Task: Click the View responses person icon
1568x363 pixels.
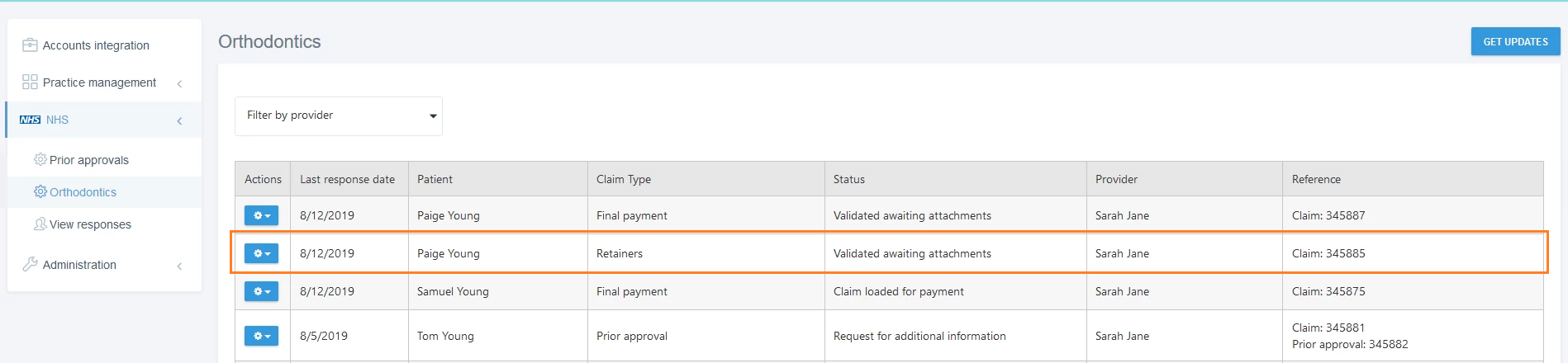Action: (40, 224)
